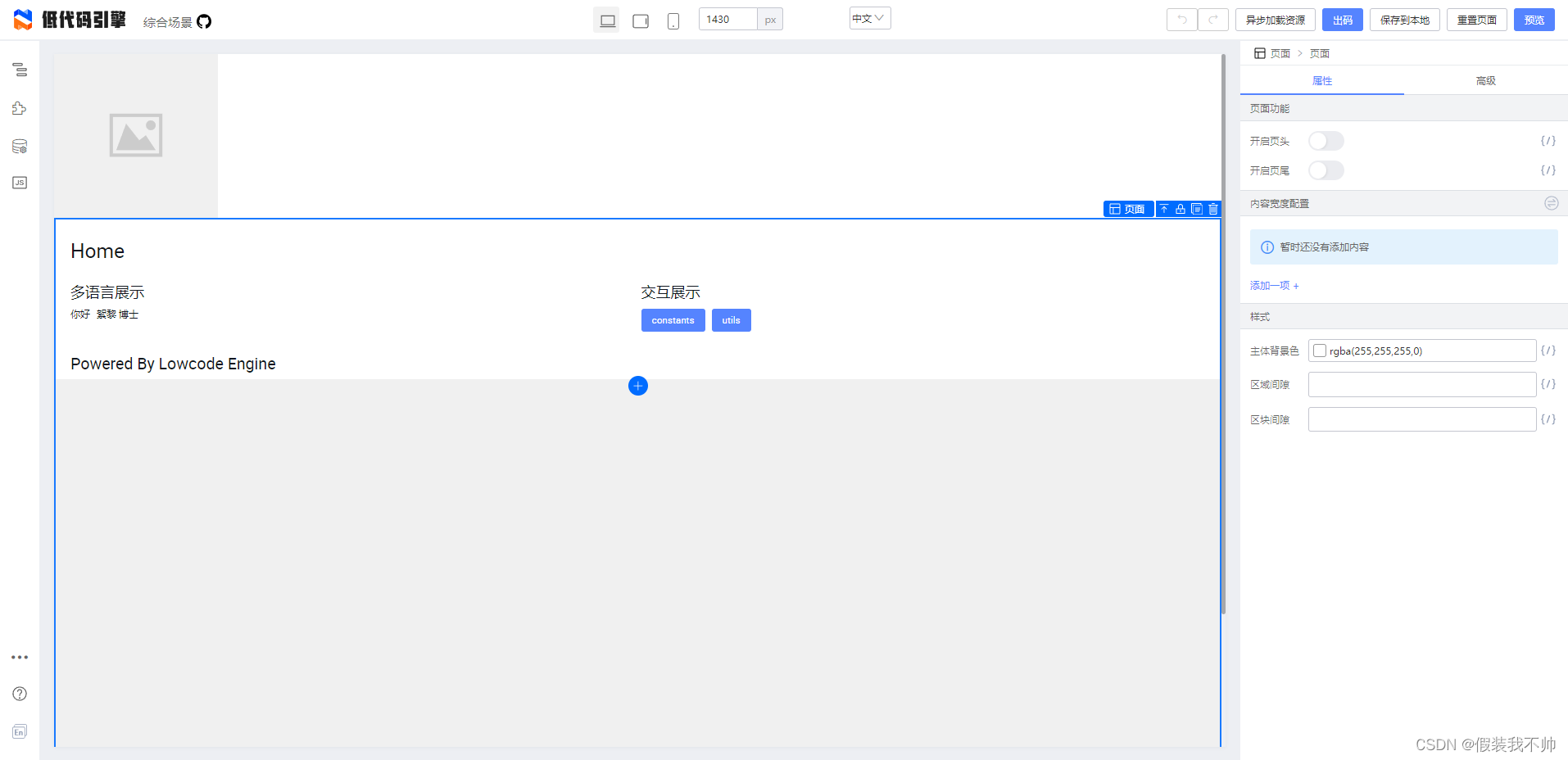Click the lowcode engine logo
Viewport: 1568px width, 760px height.
(x=70, y=20)
